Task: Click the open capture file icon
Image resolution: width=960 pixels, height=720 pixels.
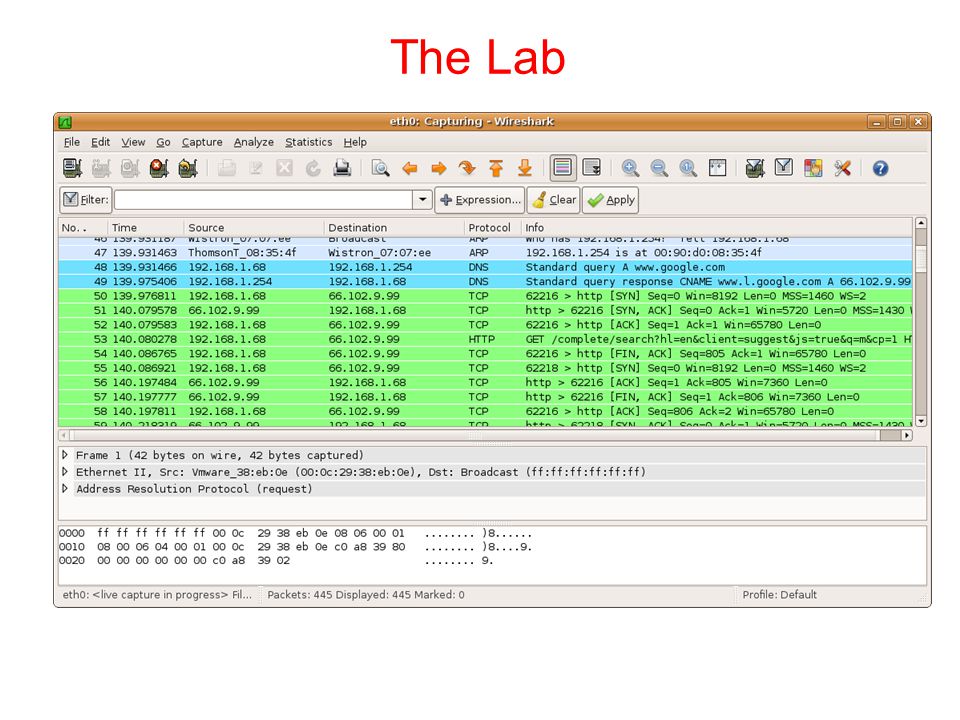Action: click(x=227, y=168)
